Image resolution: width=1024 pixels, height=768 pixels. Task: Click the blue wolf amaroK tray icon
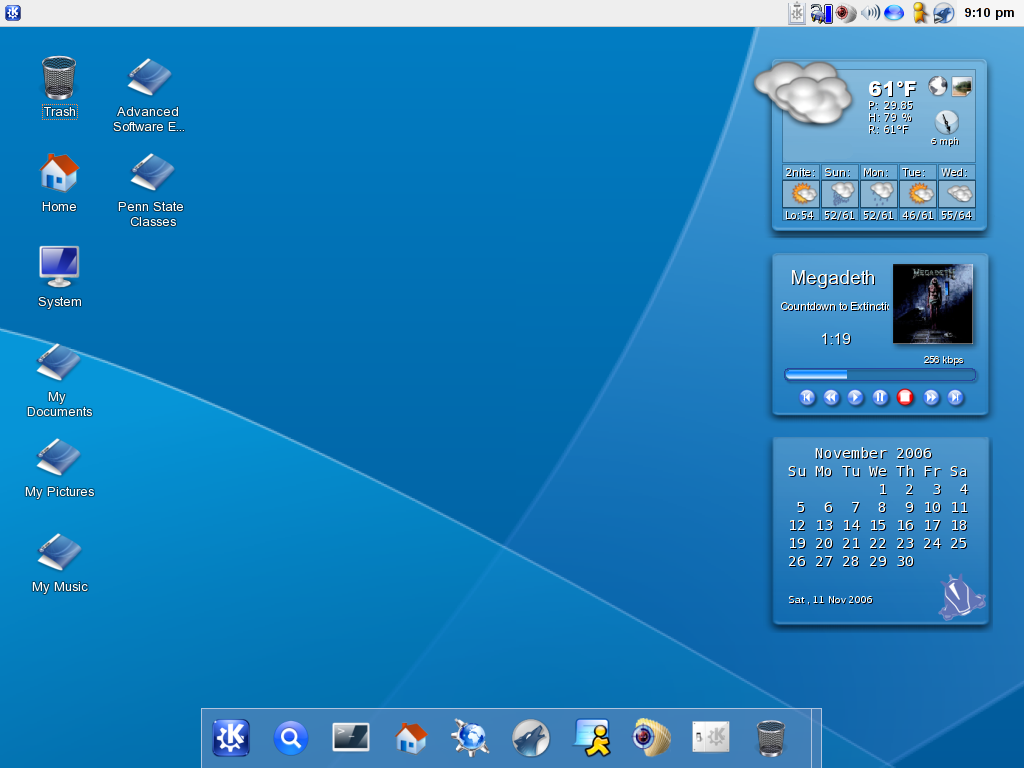944,13
